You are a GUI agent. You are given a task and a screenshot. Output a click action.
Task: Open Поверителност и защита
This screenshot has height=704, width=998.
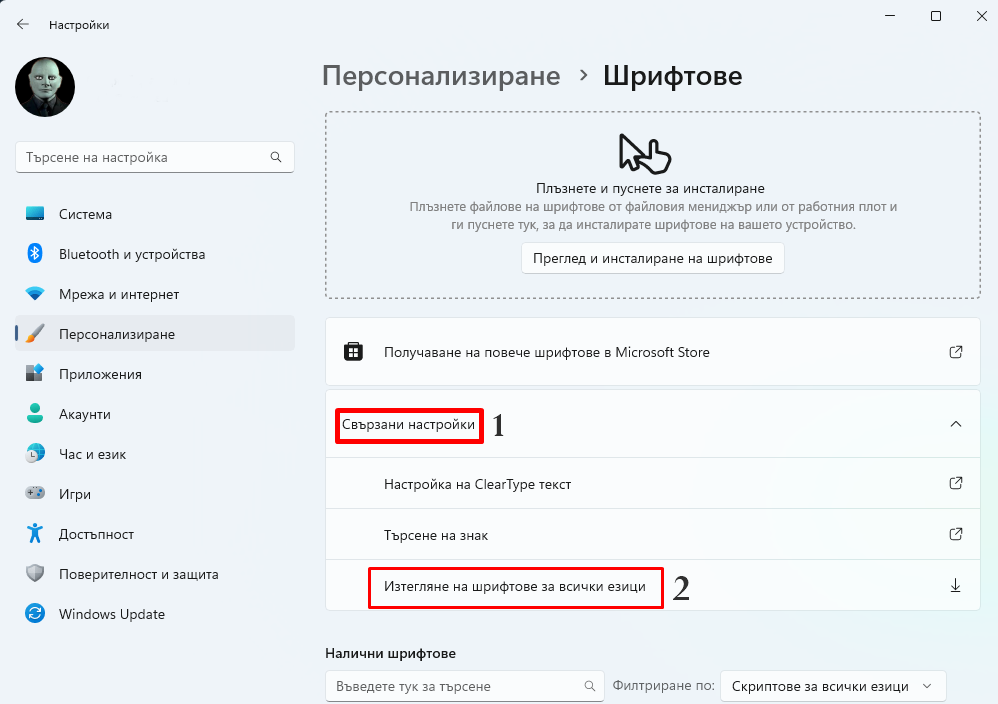point(155,574)
